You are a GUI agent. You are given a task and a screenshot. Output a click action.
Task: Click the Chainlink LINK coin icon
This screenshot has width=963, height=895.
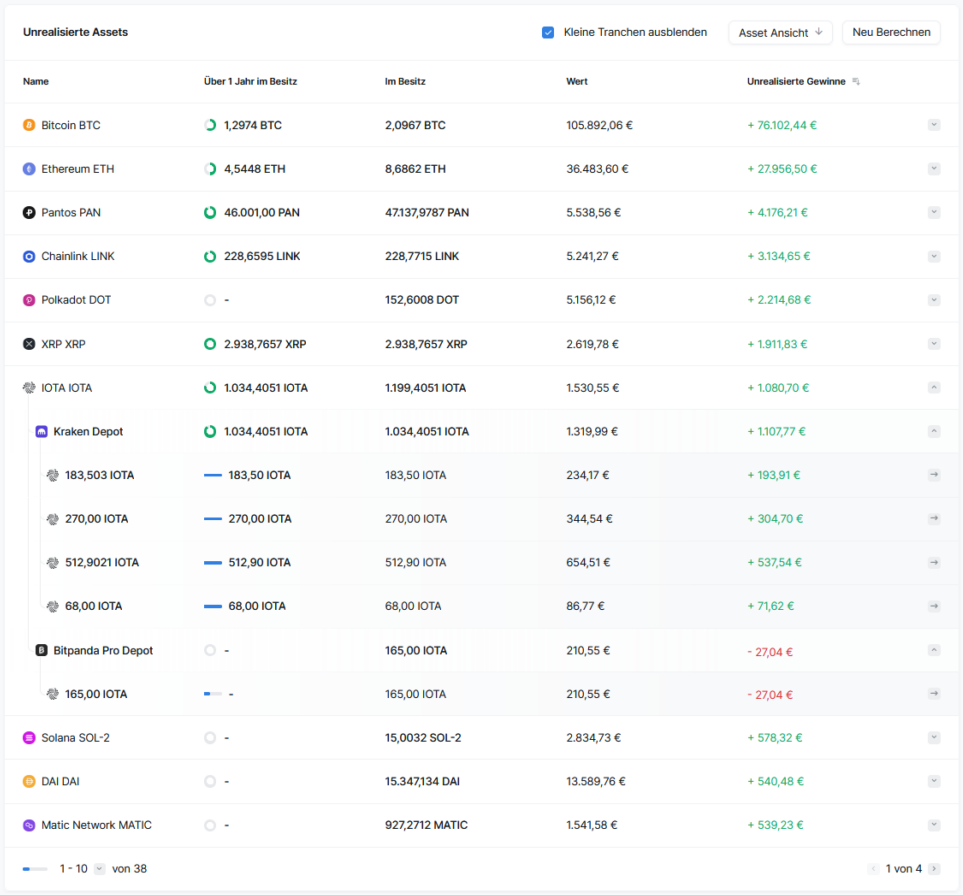pos(29,257)
